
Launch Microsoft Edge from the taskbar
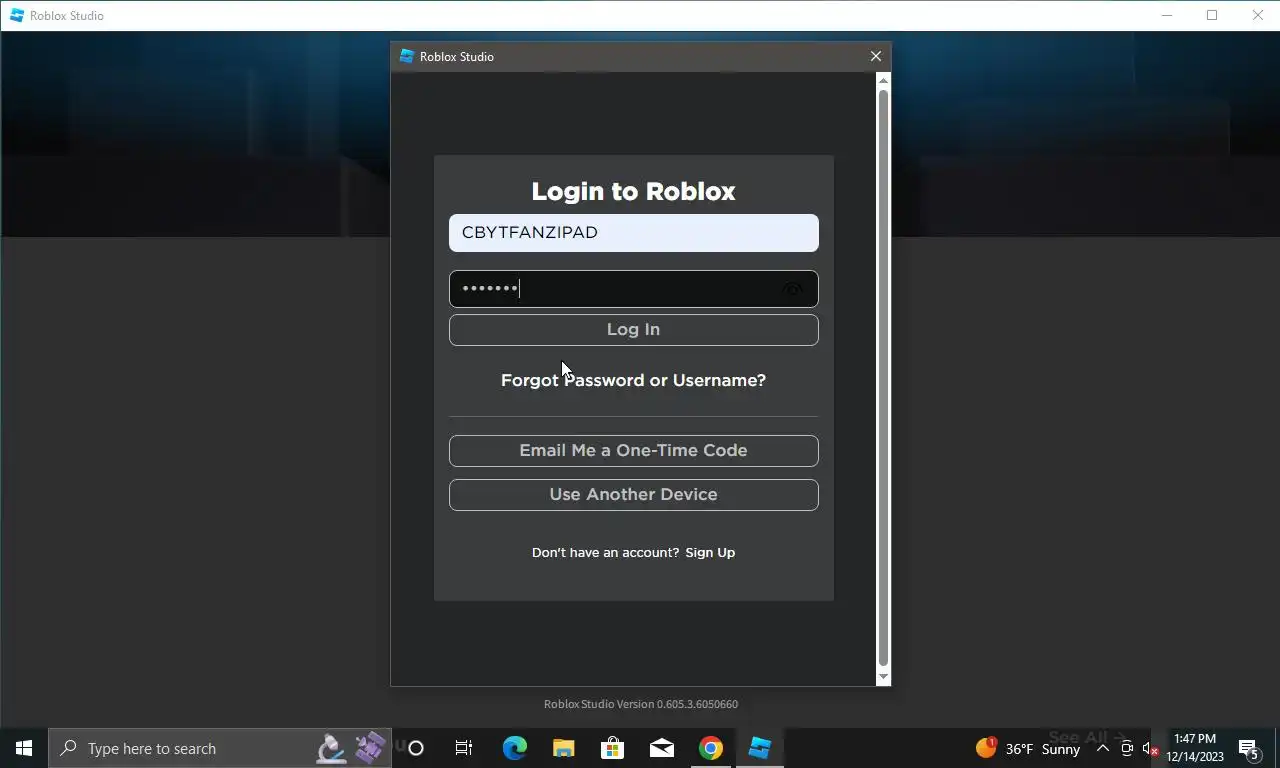(514, 748)
